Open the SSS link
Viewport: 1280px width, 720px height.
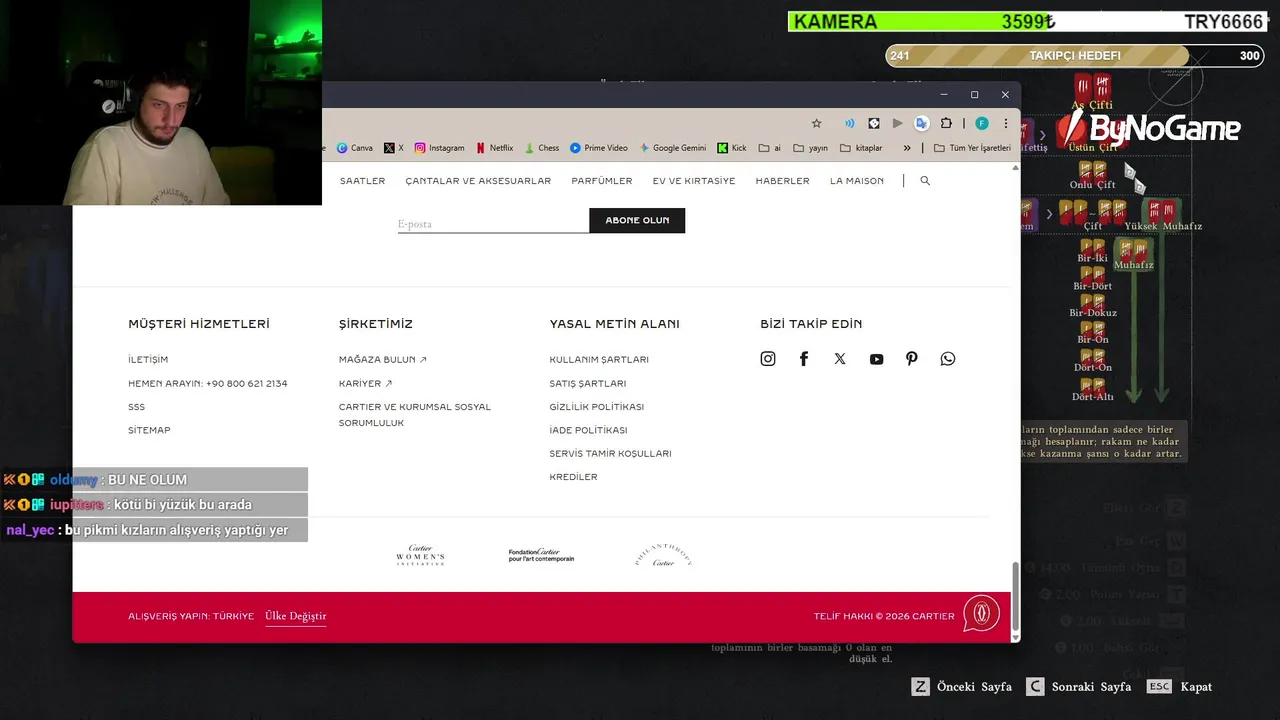[136, 407]
